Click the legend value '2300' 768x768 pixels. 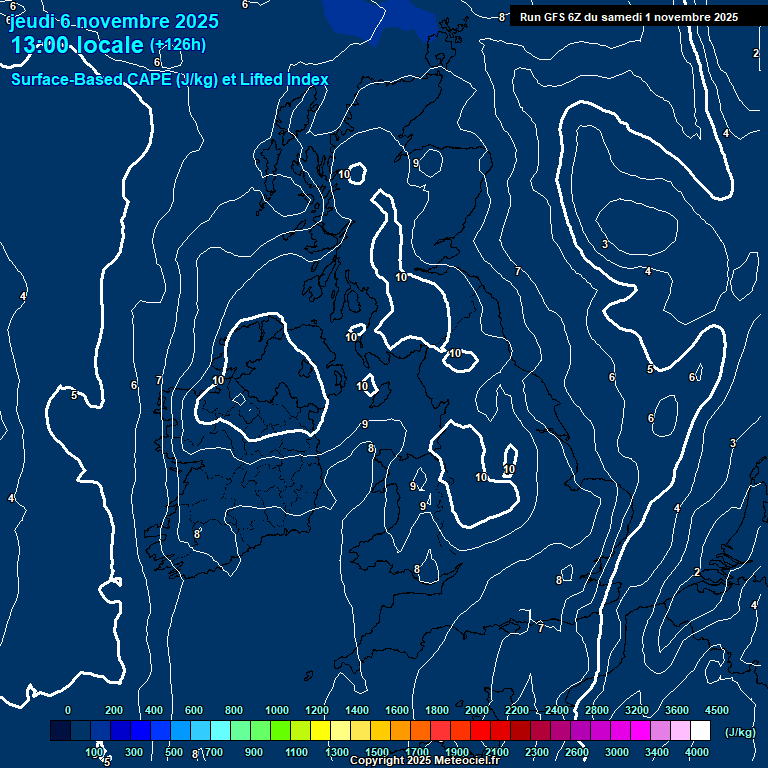click(537, 752)
